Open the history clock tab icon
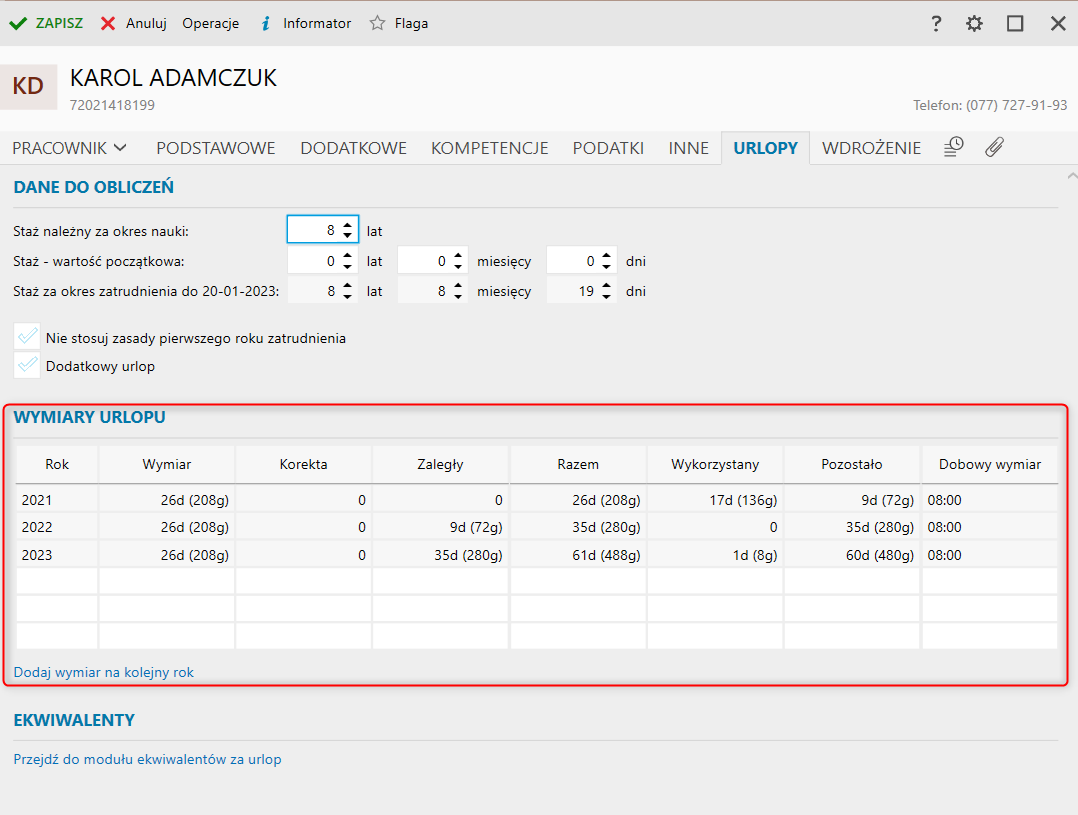 pyautogui.click(x=954, y=148)
